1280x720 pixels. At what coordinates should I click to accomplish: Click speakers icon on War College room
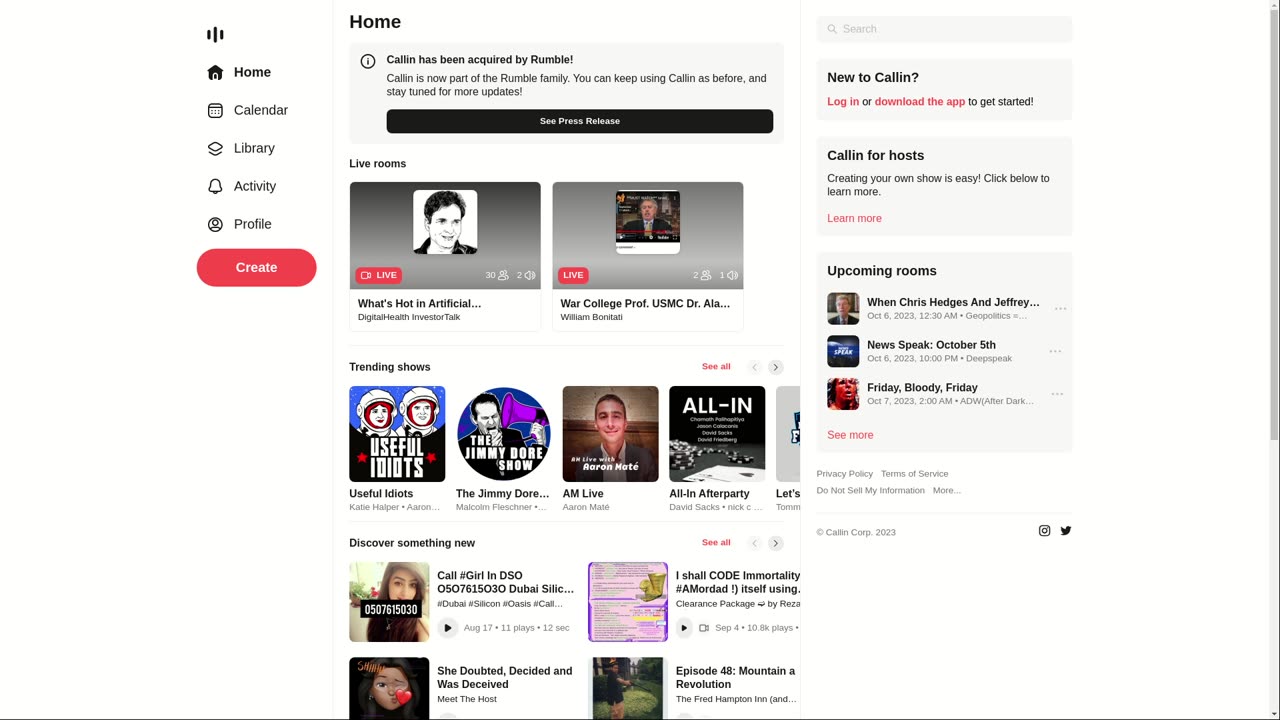tap(733, 275)
